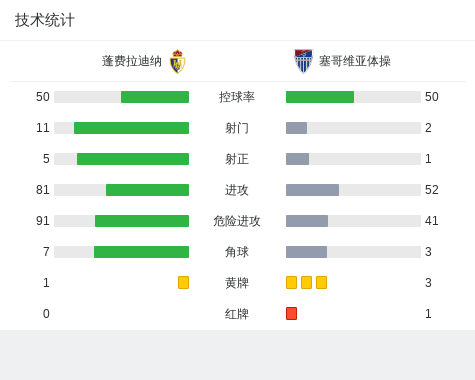Click the first away yellow card icon
Image resolution: width=475 pixels, height=380 pixels.
pyautogui.click(x=291, y=282)
